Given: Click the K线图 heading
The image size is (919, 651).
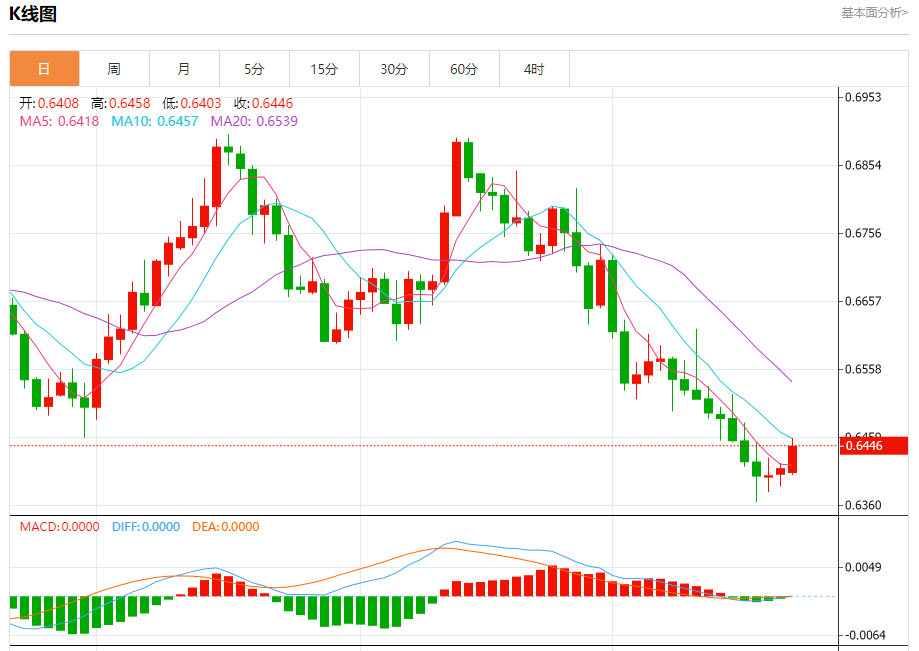Looking at the screenshot, I should point(33,13).
